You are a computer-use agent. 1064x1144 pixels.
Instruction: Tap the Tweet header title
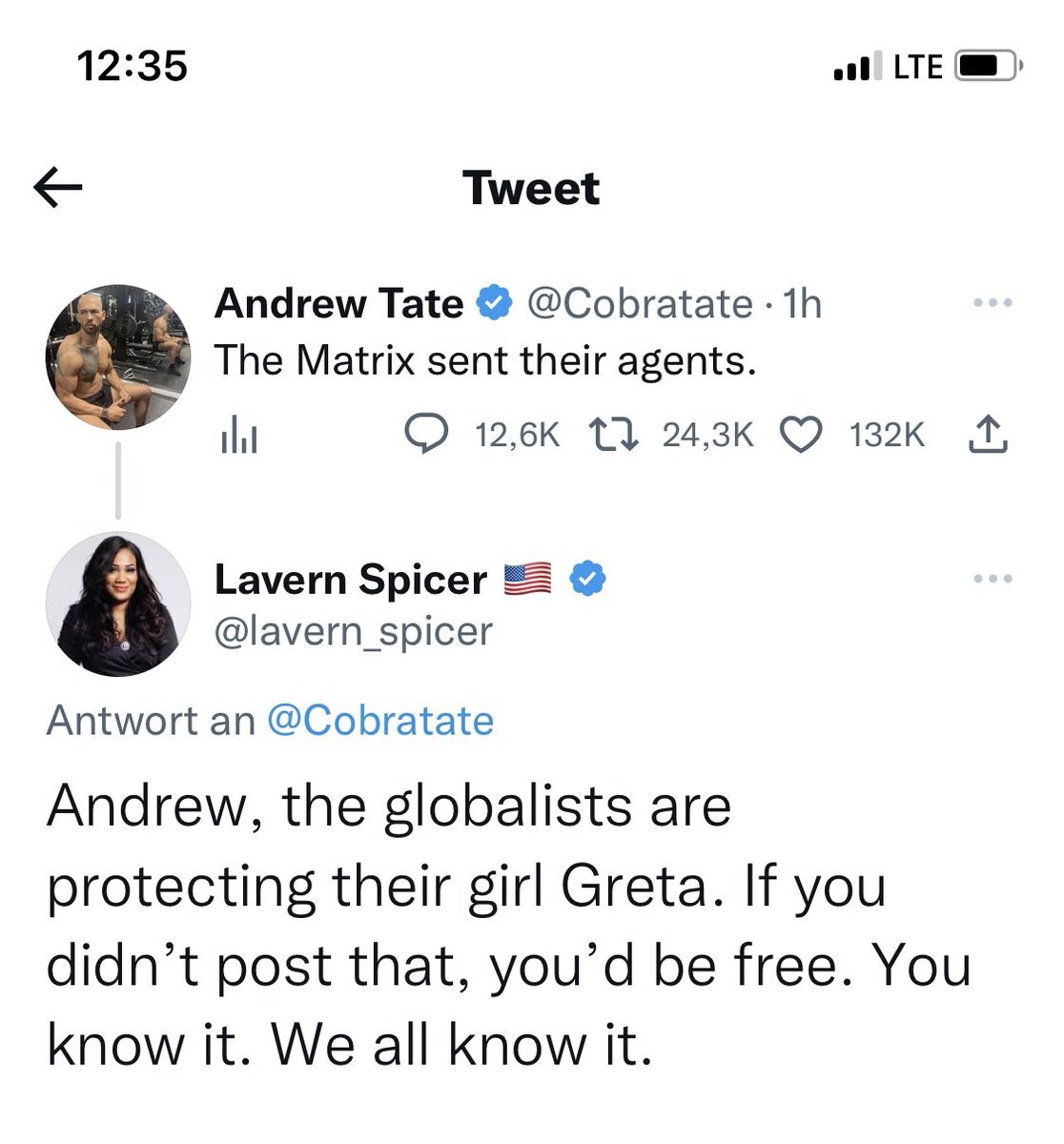point(531,188)
